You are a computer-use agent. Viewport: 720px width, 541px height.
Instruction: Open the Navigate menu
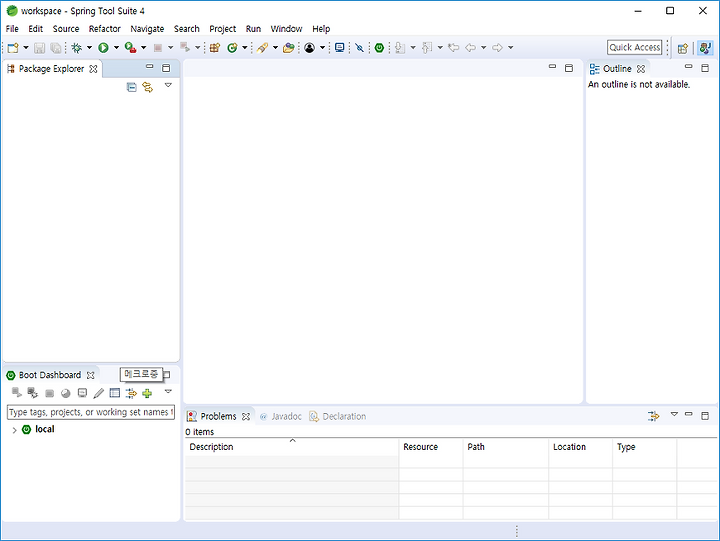tap(147, 28)
